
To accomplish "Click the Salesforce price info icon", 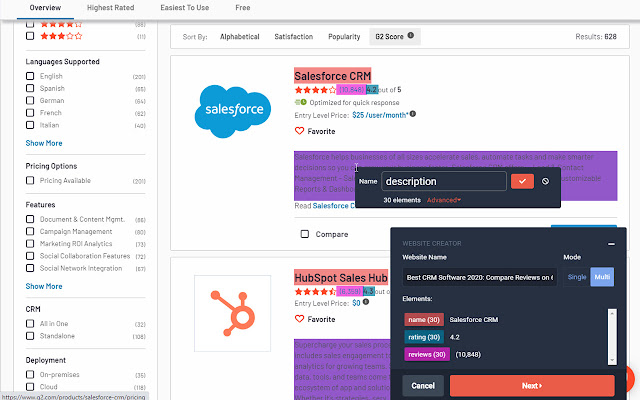I will 413,114.
